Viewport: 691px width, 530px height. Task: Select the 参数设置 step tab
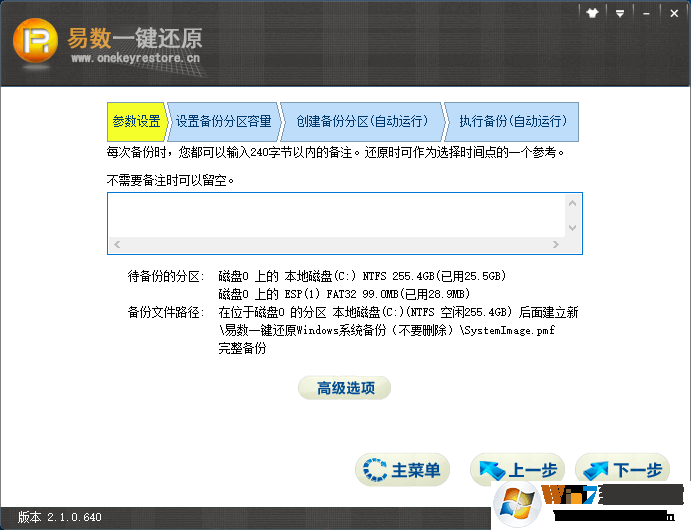137,122
